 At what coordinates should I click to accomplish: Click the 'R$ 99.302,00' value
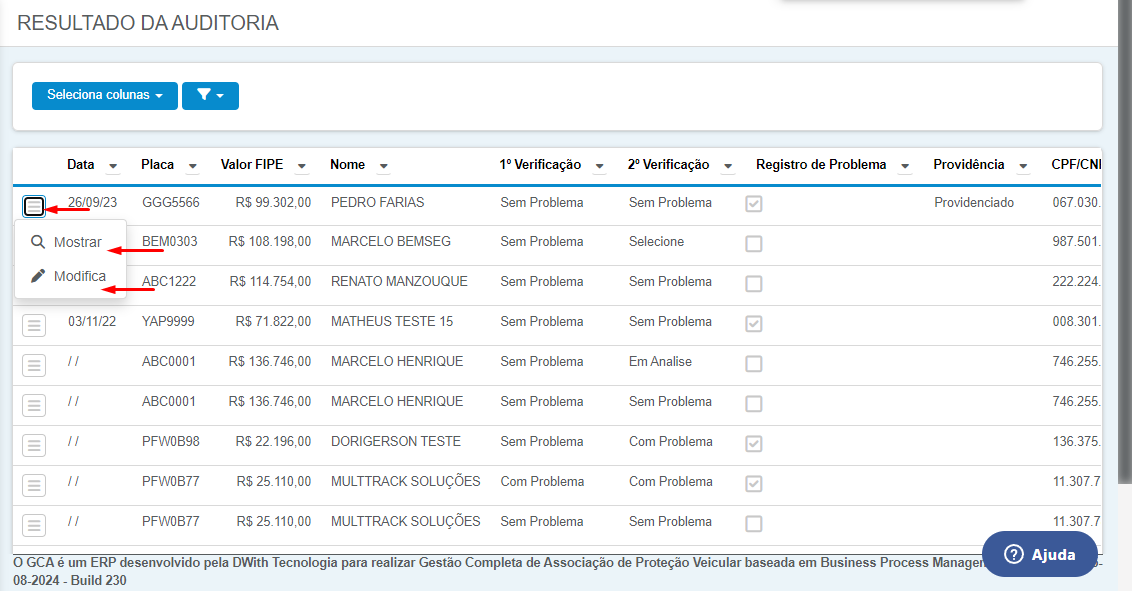[273, 202]
